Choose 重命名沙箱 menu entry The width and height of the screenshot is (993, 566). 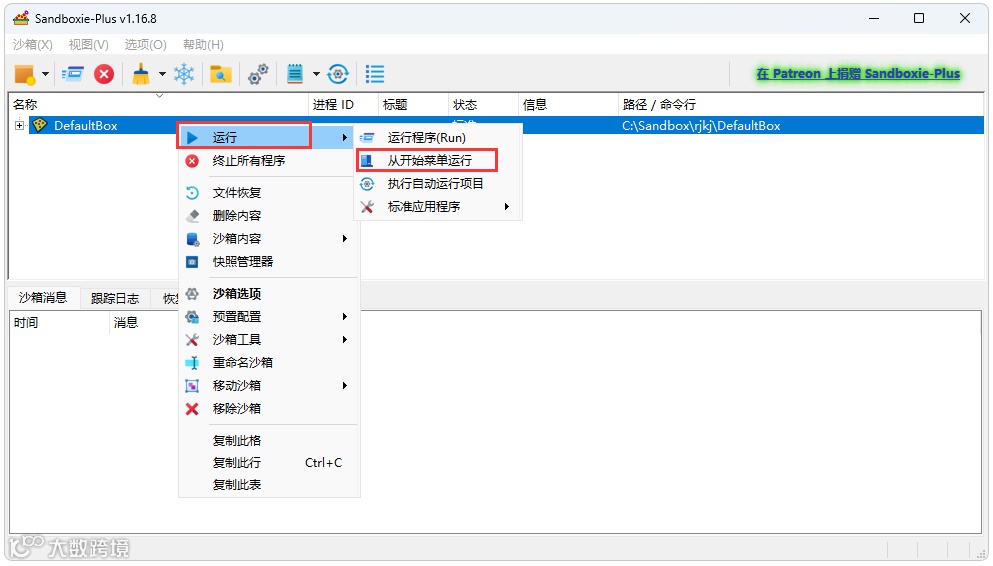coord(269,363)
